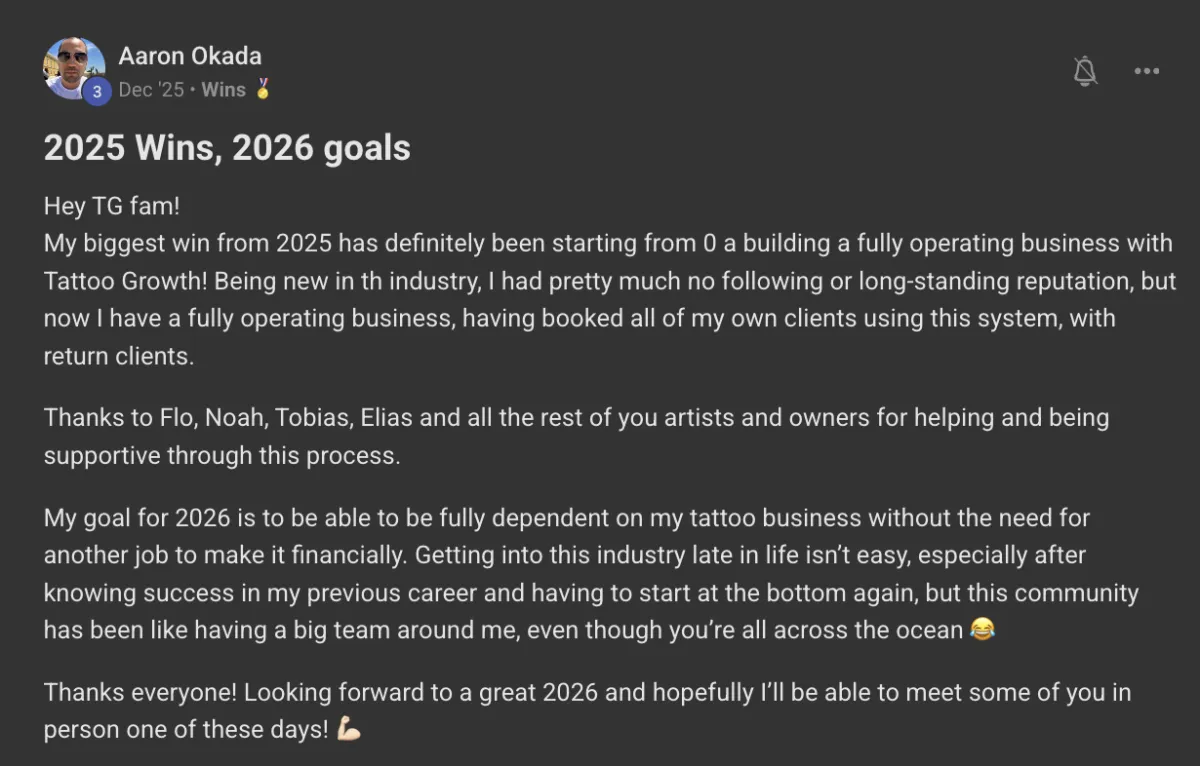
Task: Click the phrase 'return clients.' in first paragraph
Action: pyautogui.click(x=118, y=356)
